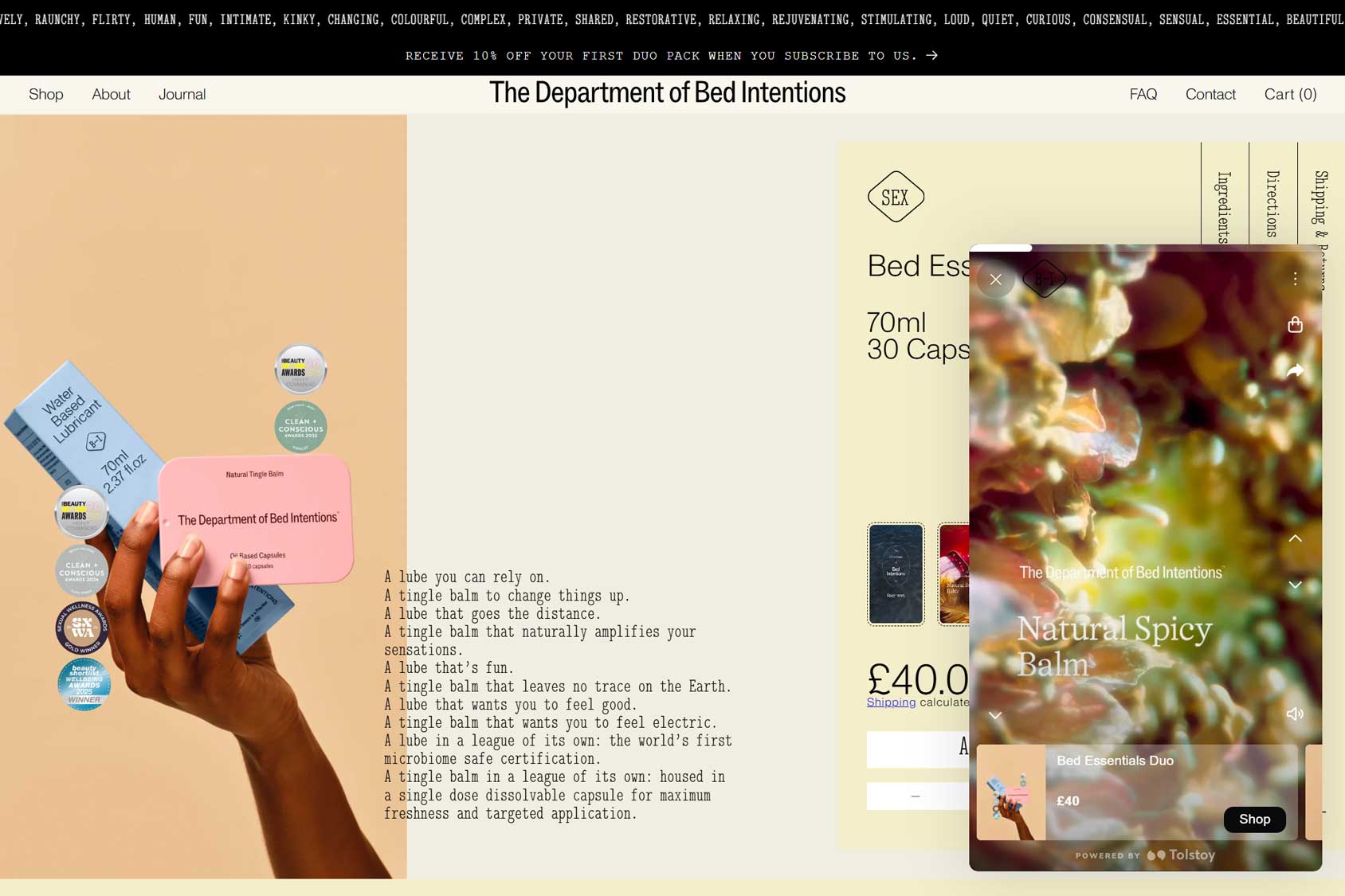Open the Contact page
The image size is (1345, 896).
click(x=1210, y=94)
